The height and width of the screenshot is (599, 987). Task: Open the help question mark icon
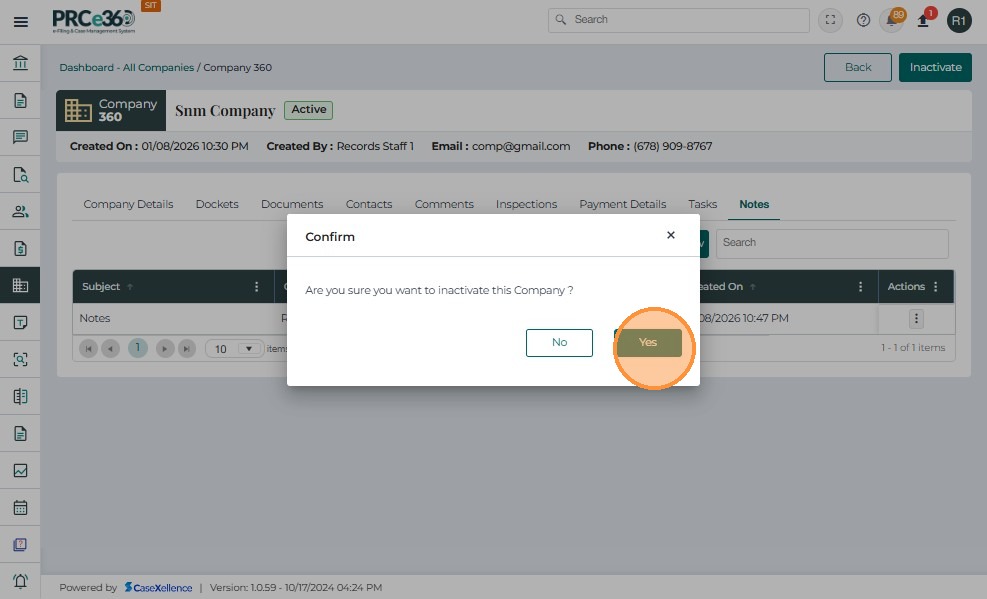(863, 20)
